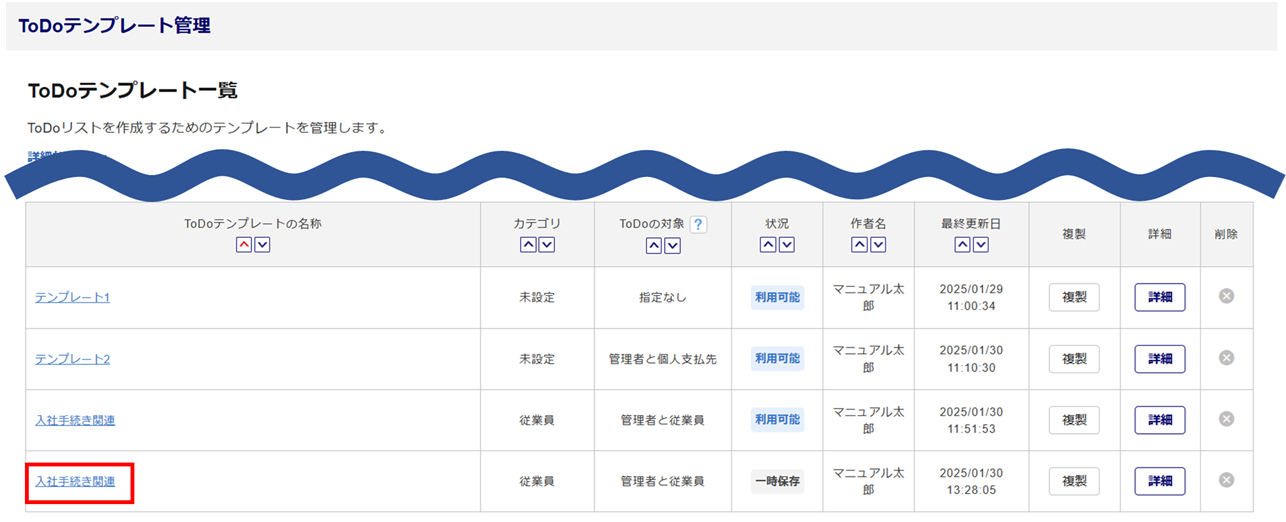This screenshot has width=1286, height=522.
Task: Open the テンプレート1 link
Action: (72, 298)
